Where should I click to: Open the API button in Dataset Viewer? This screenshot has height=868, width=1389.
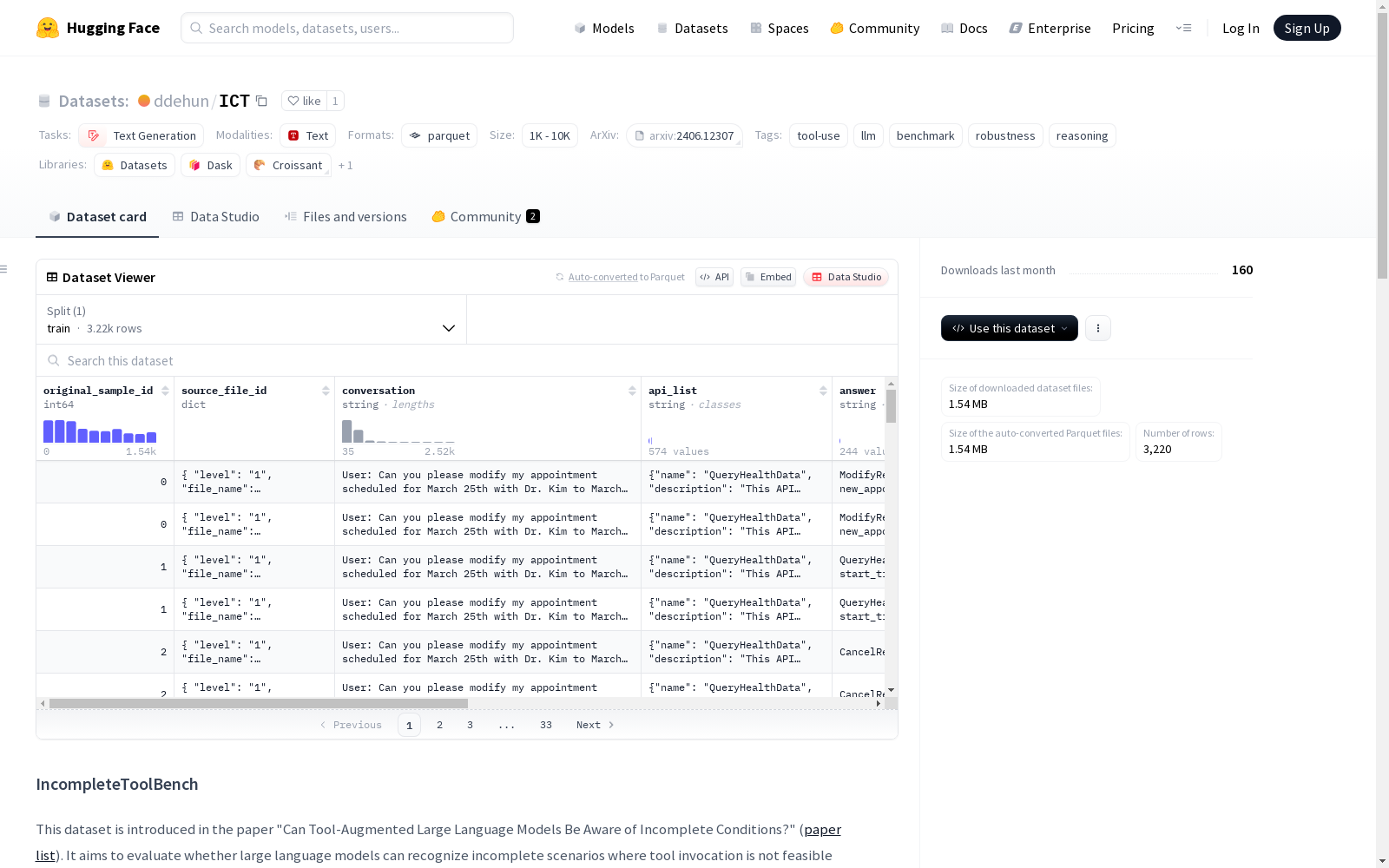click(x=714, y=277)
